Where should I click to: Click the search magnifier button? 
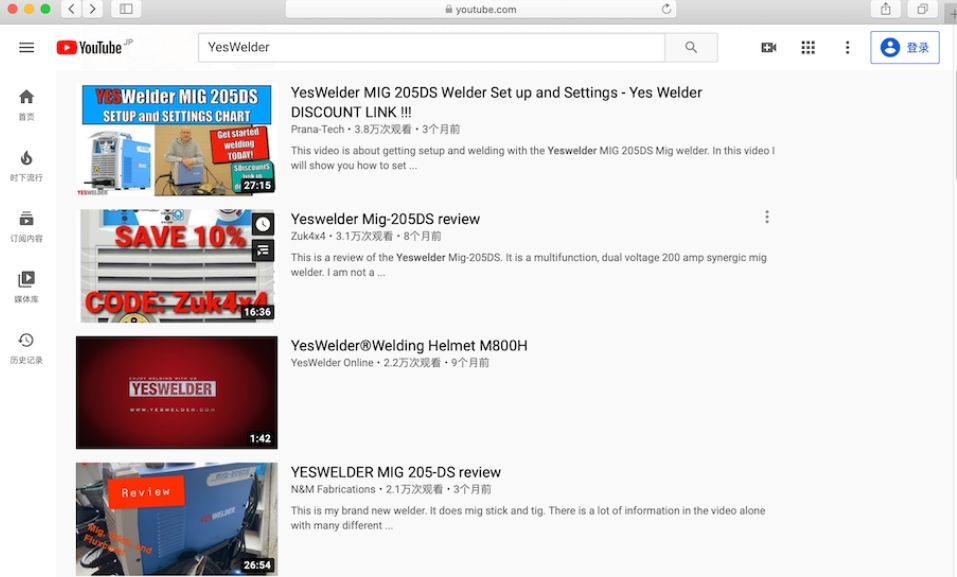(691, 47)
